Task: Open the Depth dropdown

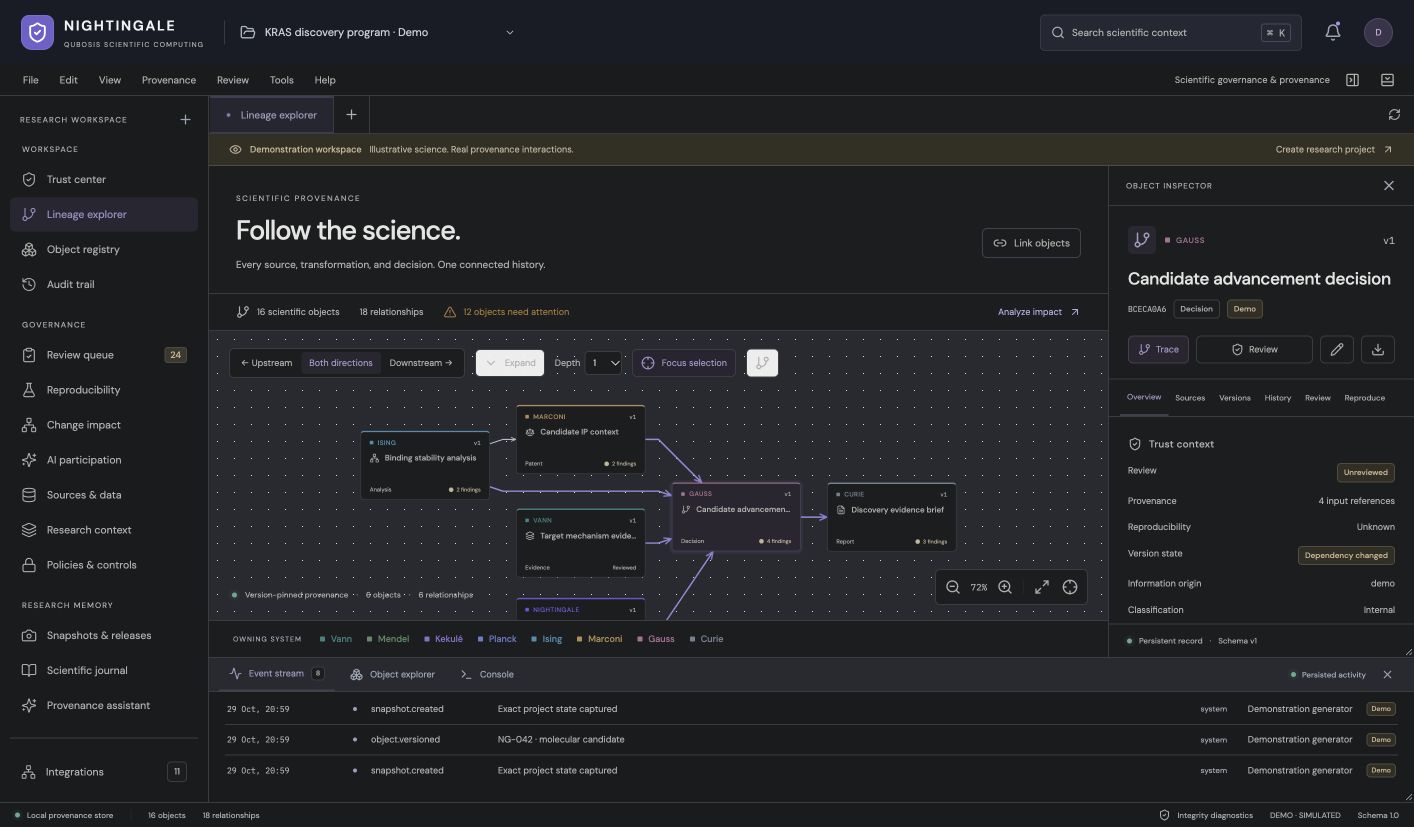Action: tap(604, 363)
